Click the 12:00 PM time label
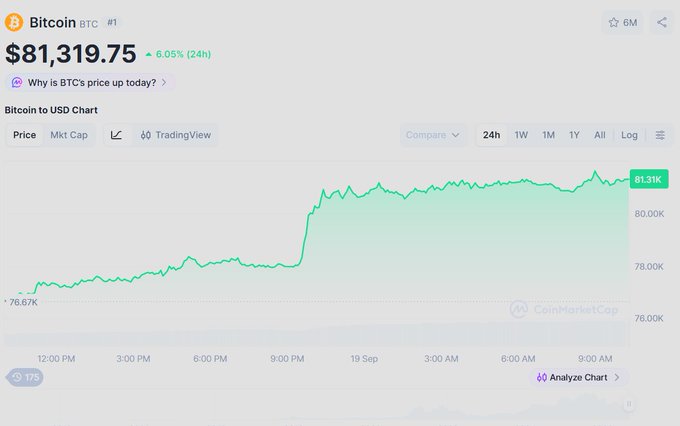The image size is (680, 426). [56, 359]
